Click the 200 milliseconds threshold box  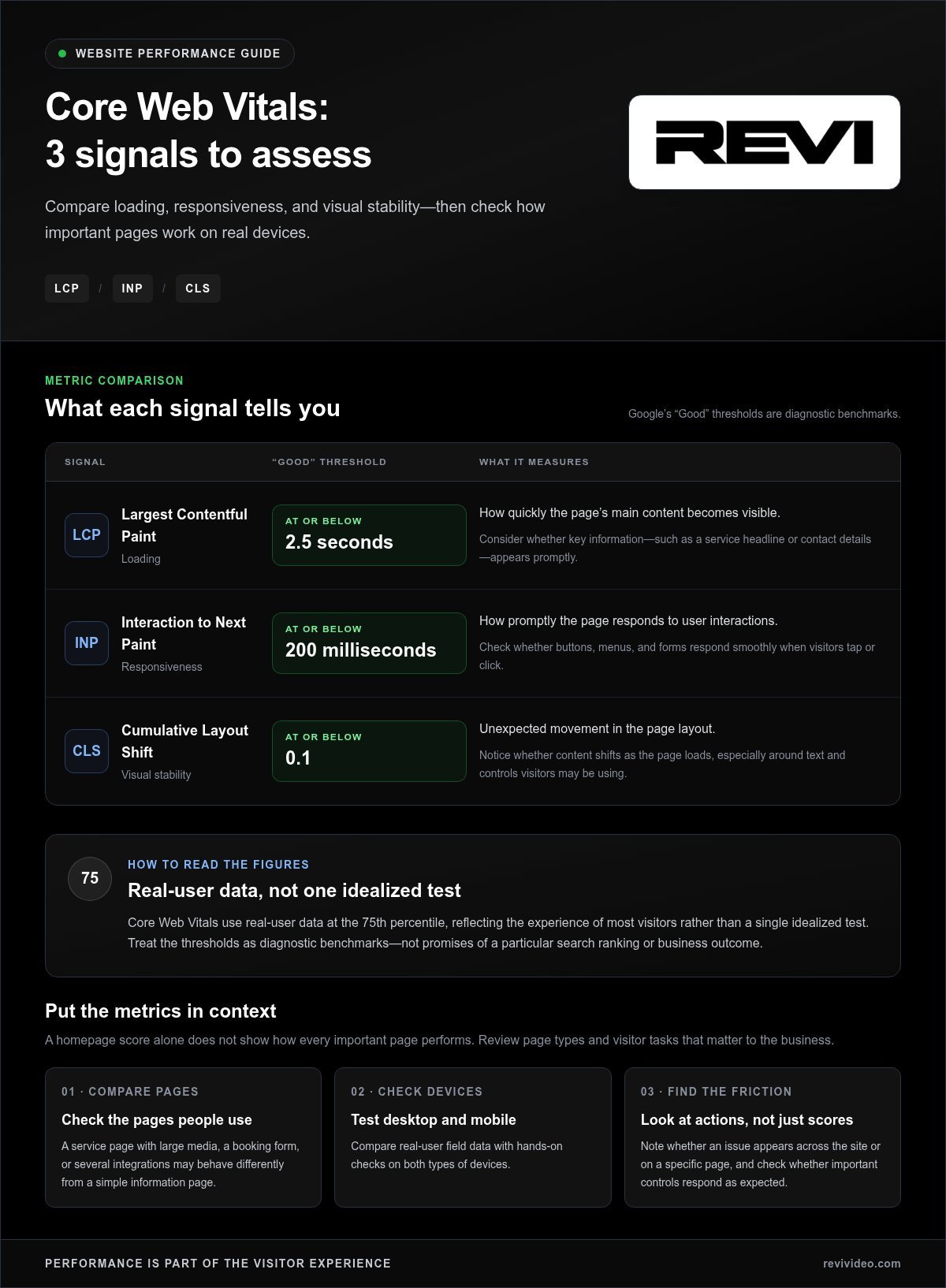pos(369,643)
